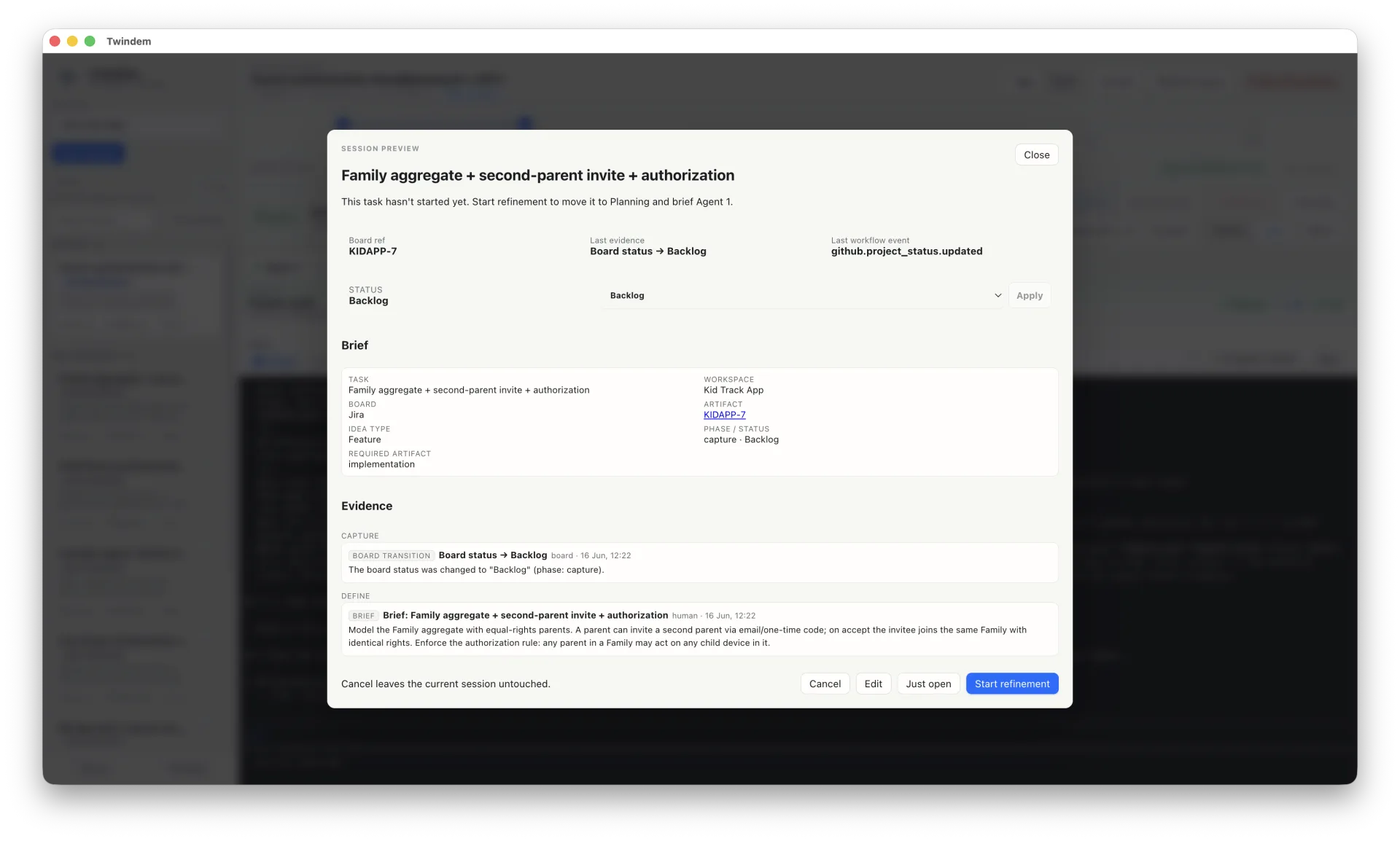Screen dimensions: 1400x841
Task: Select the BRIEF evidence tag
Action: pos(363,616)
